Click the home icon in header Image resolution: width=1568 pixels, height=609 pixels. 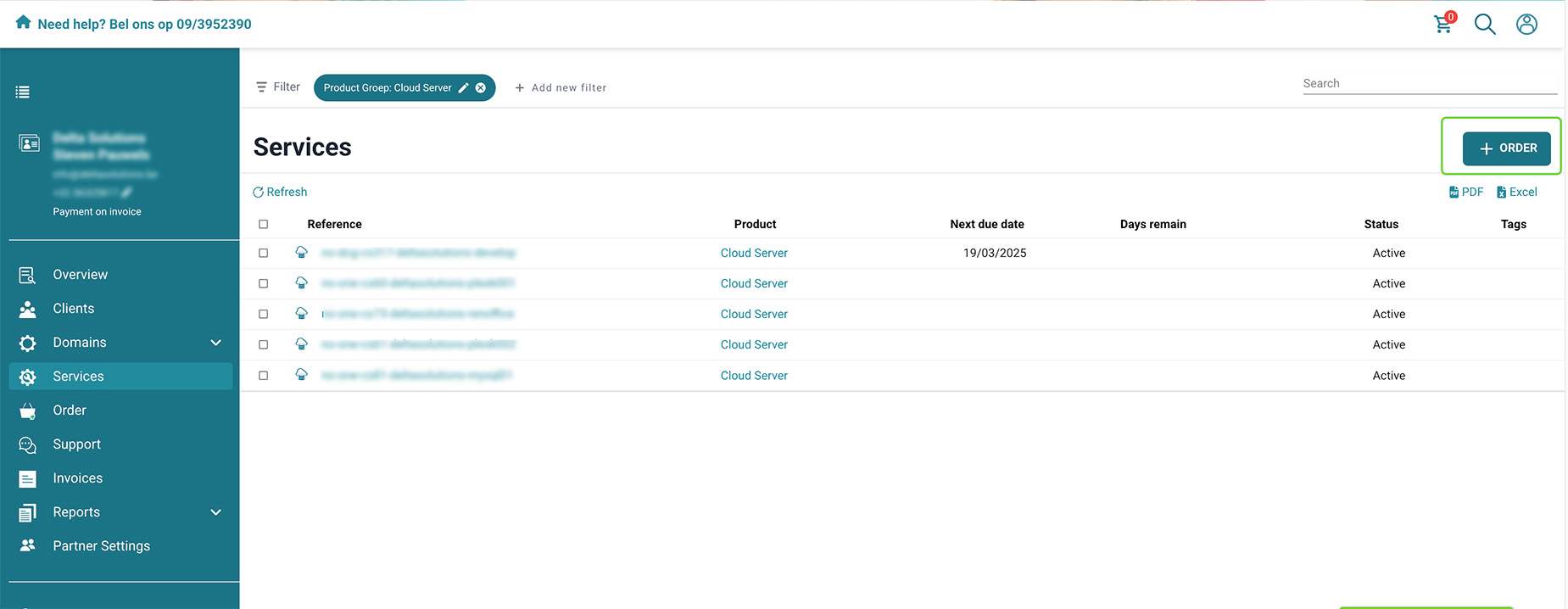(x=23, y=22)
